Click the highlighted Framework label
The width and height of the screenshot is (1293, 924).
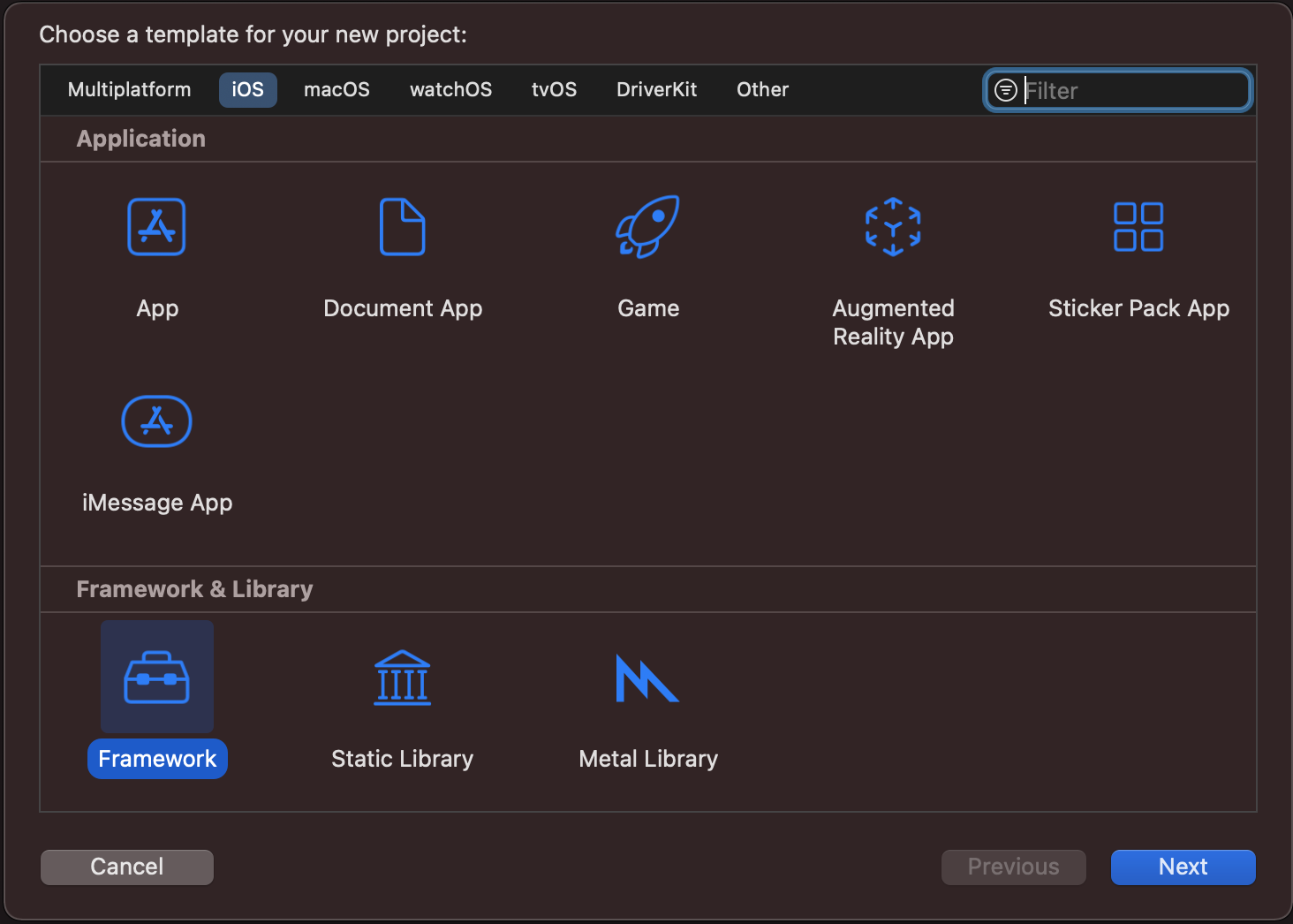[157, 759]
